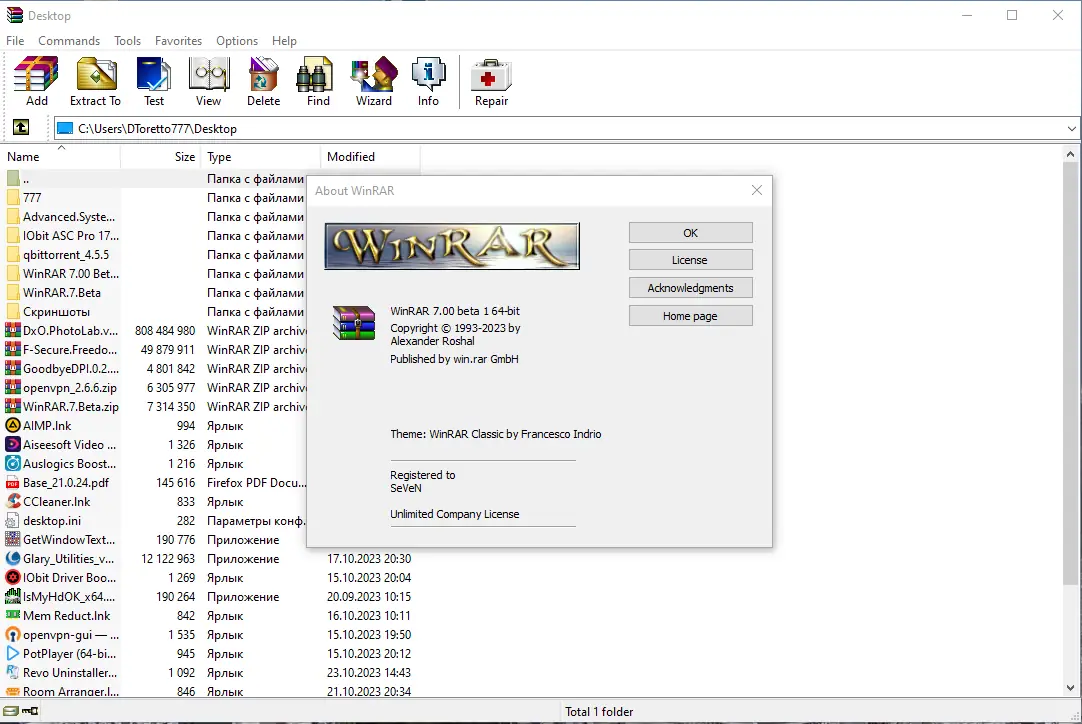Open the Options menu

[237, 41]
